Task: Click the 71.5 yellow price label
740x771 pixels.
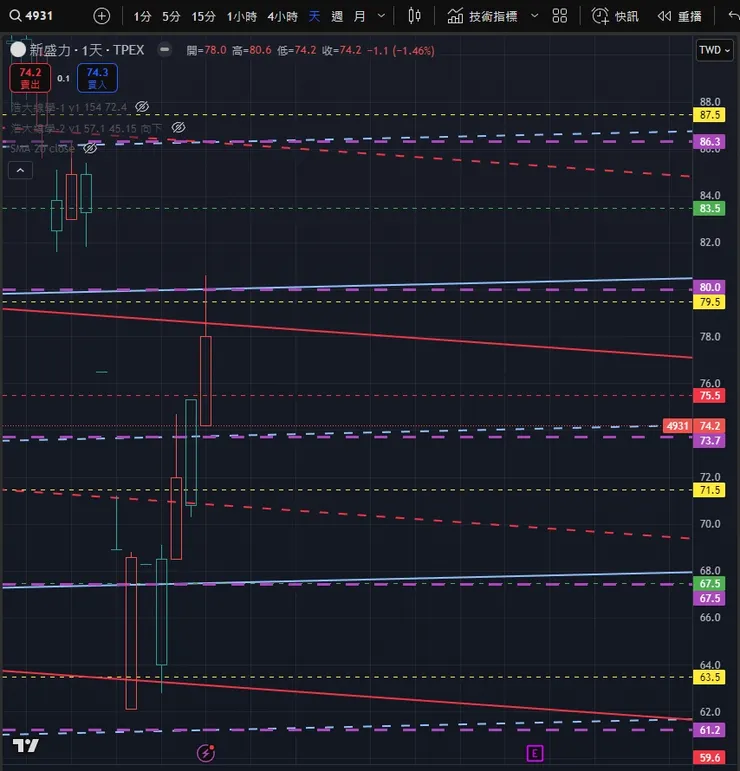Action: [x=709, y=490]
